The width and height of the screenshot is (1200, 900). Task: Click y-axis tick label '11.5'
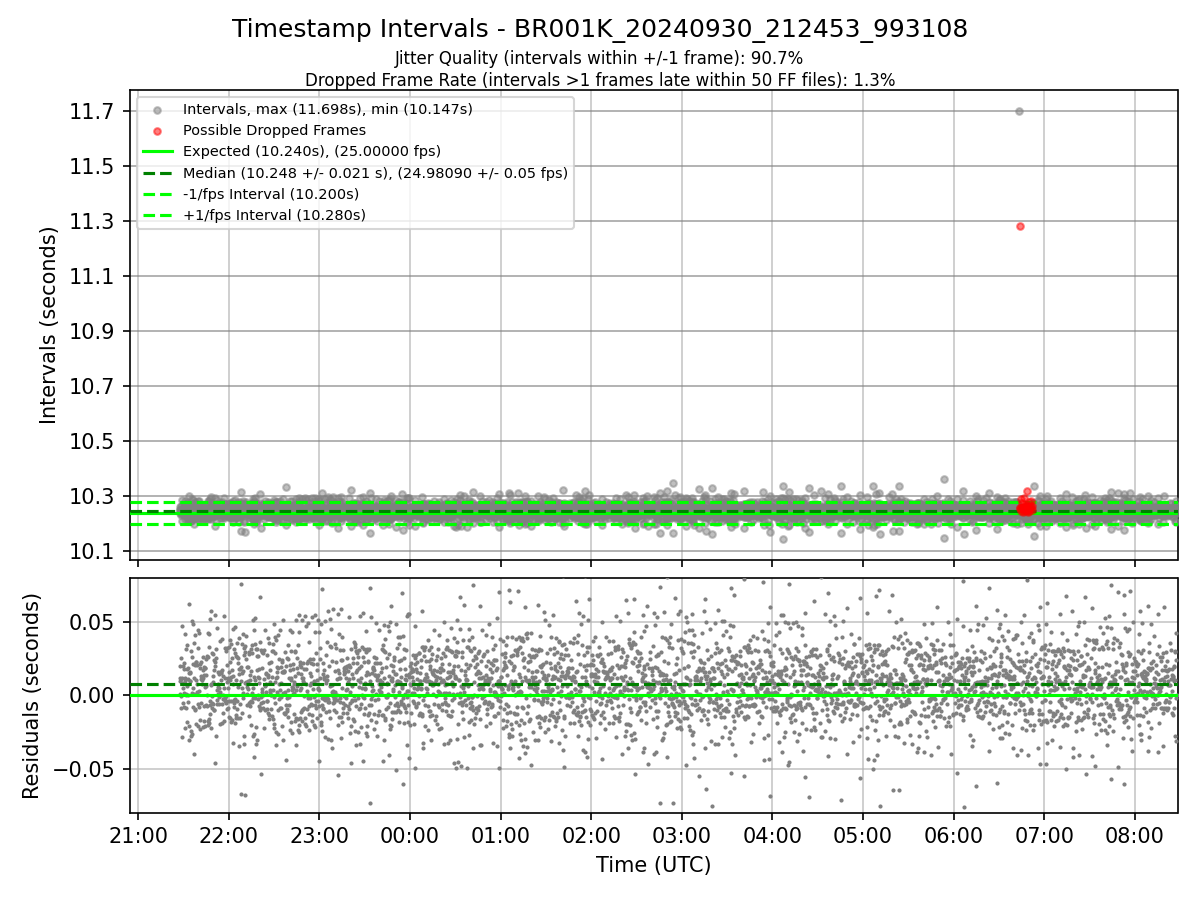click(93, 166)
